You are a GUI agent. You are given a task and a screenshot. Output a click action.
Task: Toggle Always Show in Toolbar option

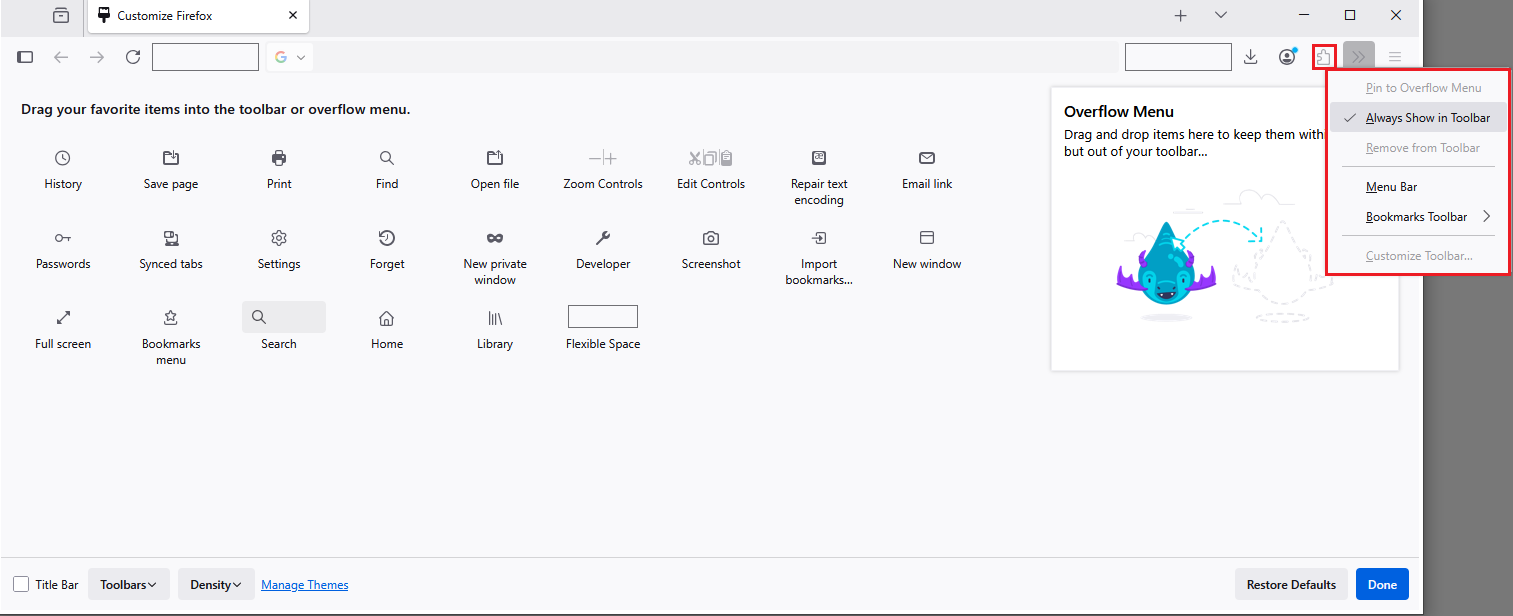pos(1417,118)
